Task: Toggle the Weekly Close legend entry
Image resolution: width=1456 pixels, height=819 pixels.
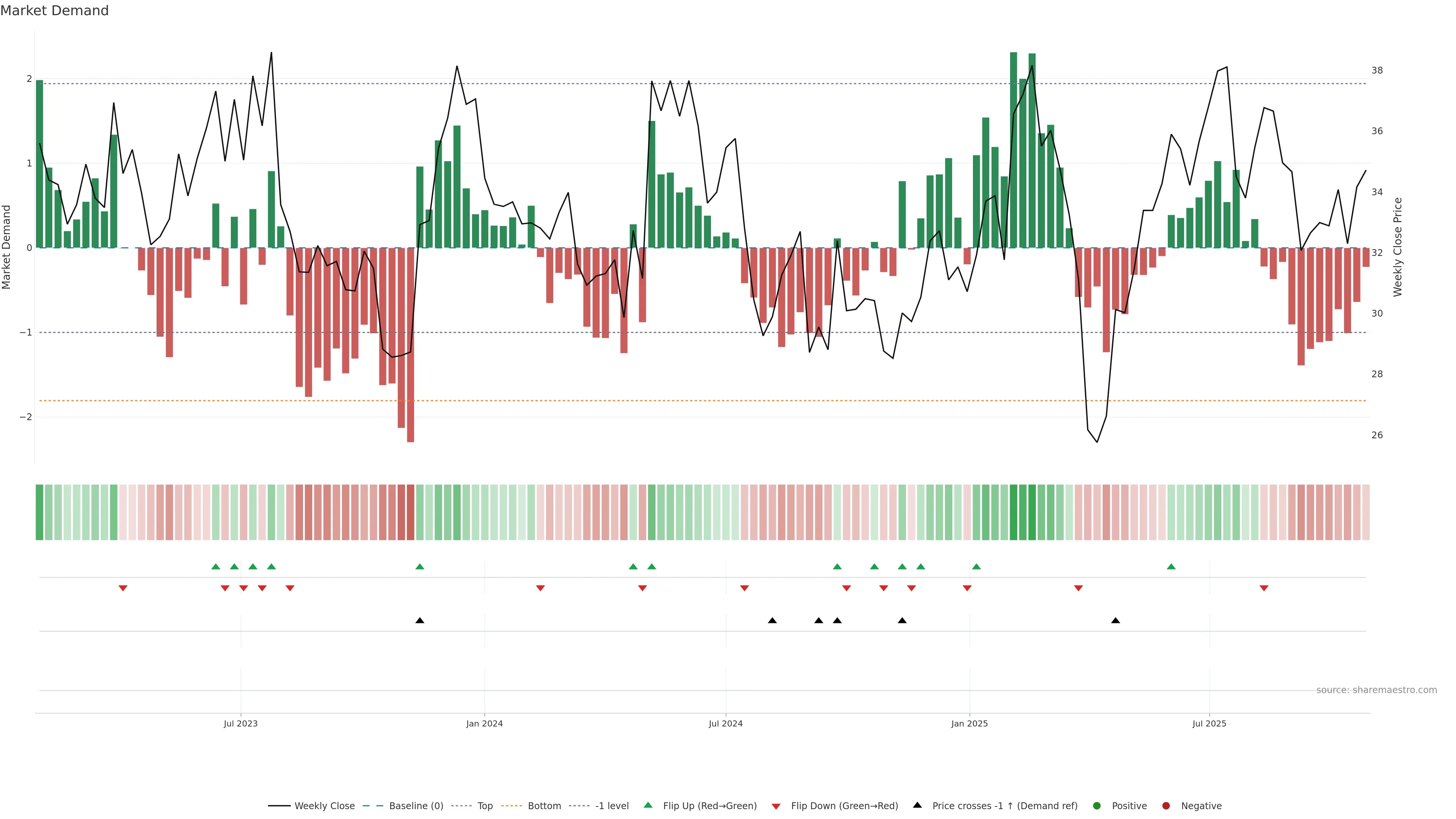Action: click(x=325, y=805)
